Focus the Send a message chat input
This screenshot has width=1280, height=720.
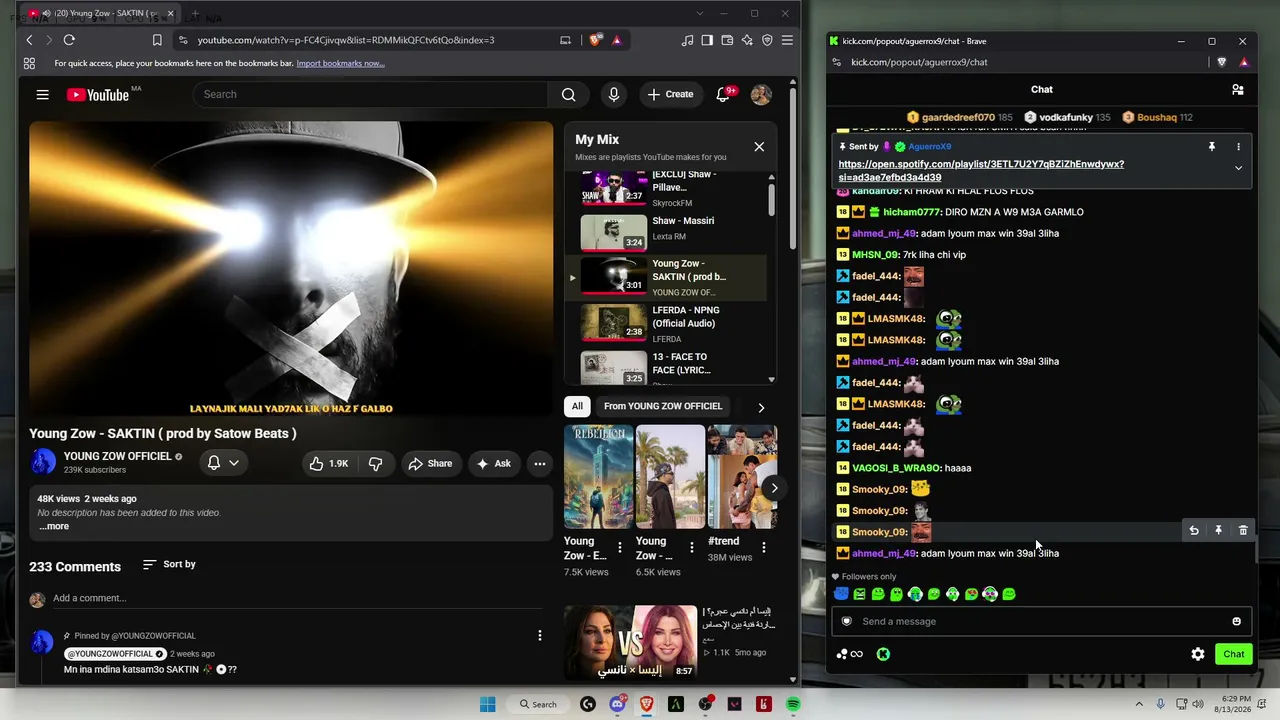coord(1041,621)
